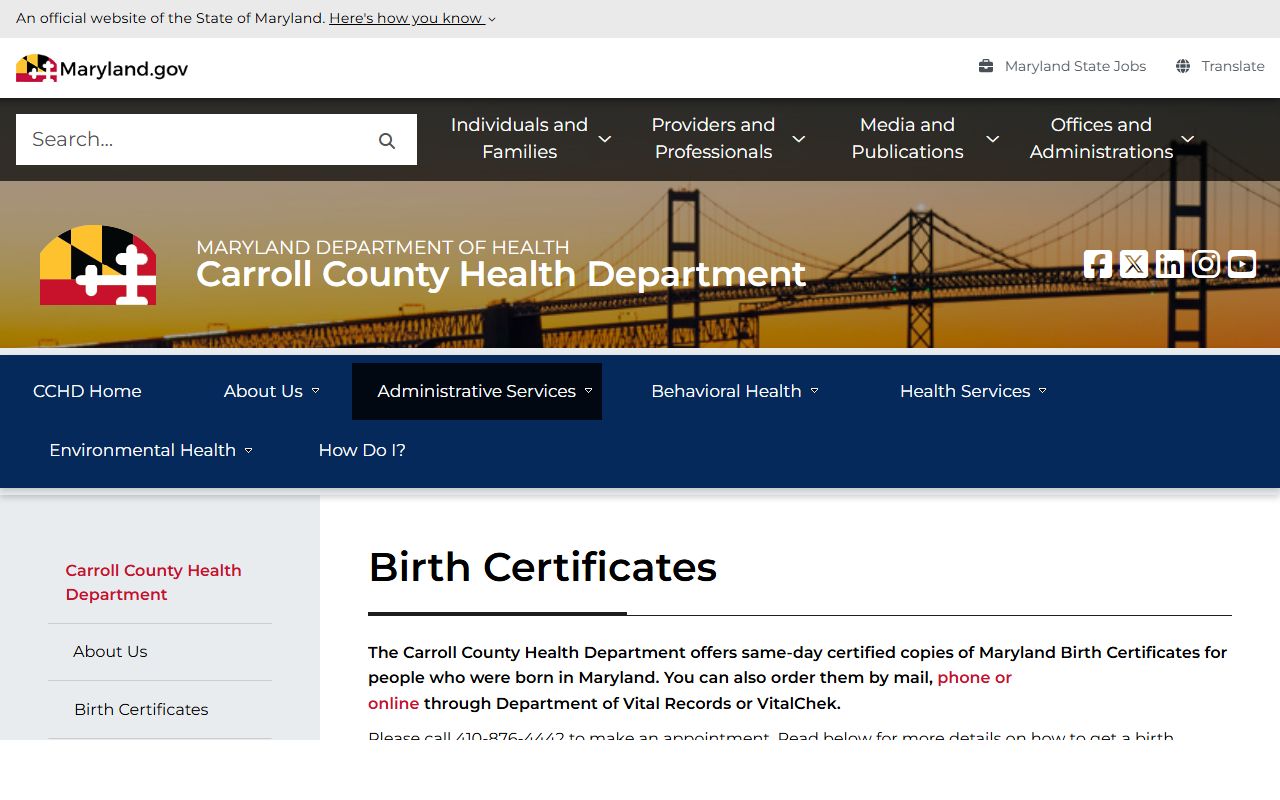The width and height of the screenshot is (1280, 800).
Task: Open the YouTube social icon
Action: point(1242,264)
